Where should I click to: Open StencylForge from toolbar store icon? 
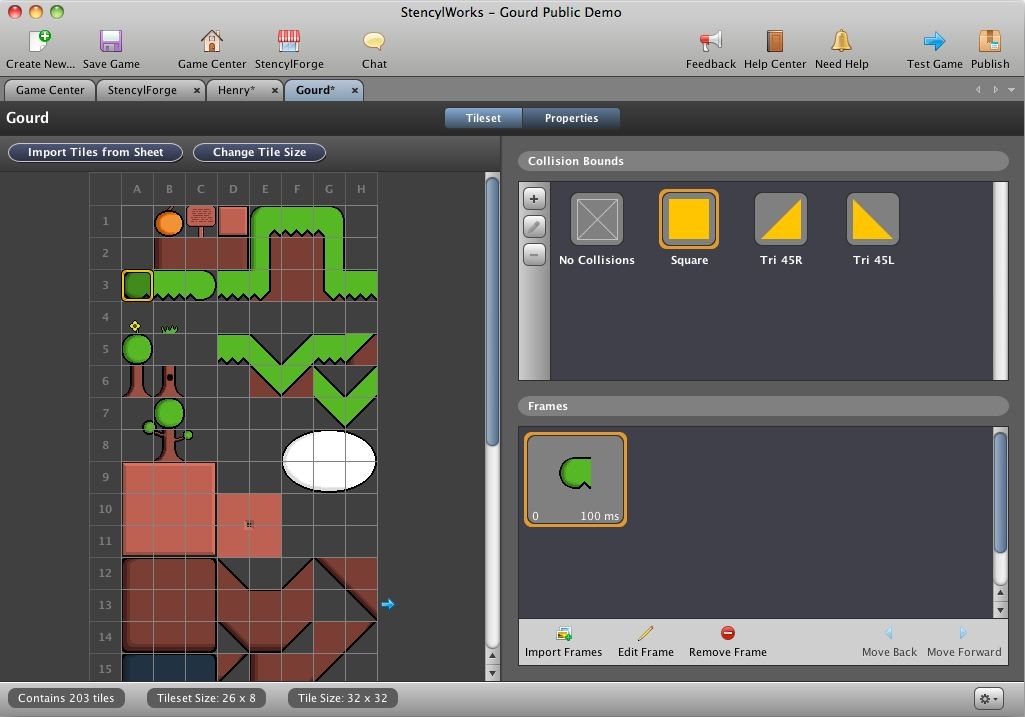[288, 41]
